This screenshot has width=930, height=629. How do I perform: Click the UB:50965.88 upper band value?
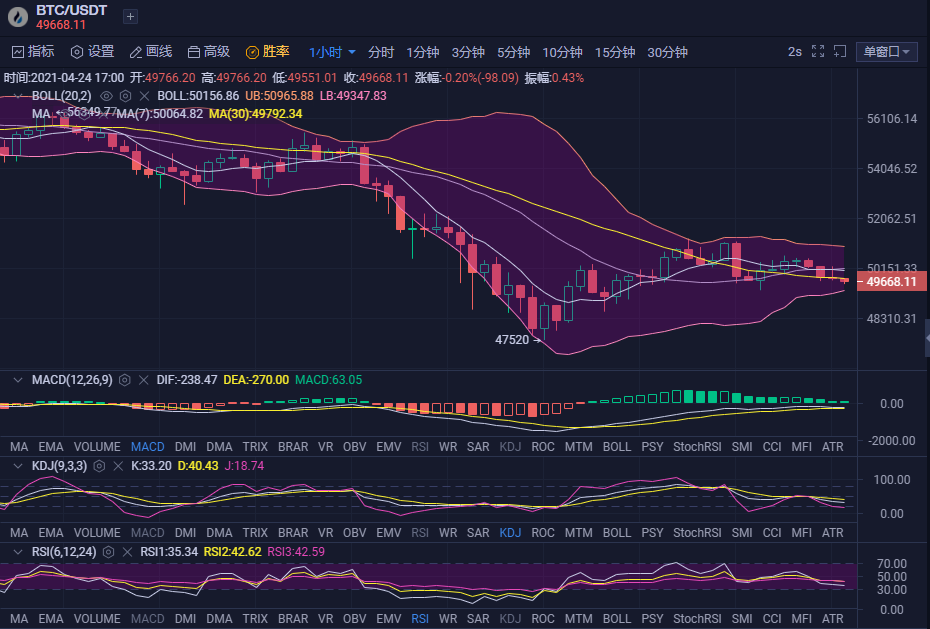tap(279, 96)
